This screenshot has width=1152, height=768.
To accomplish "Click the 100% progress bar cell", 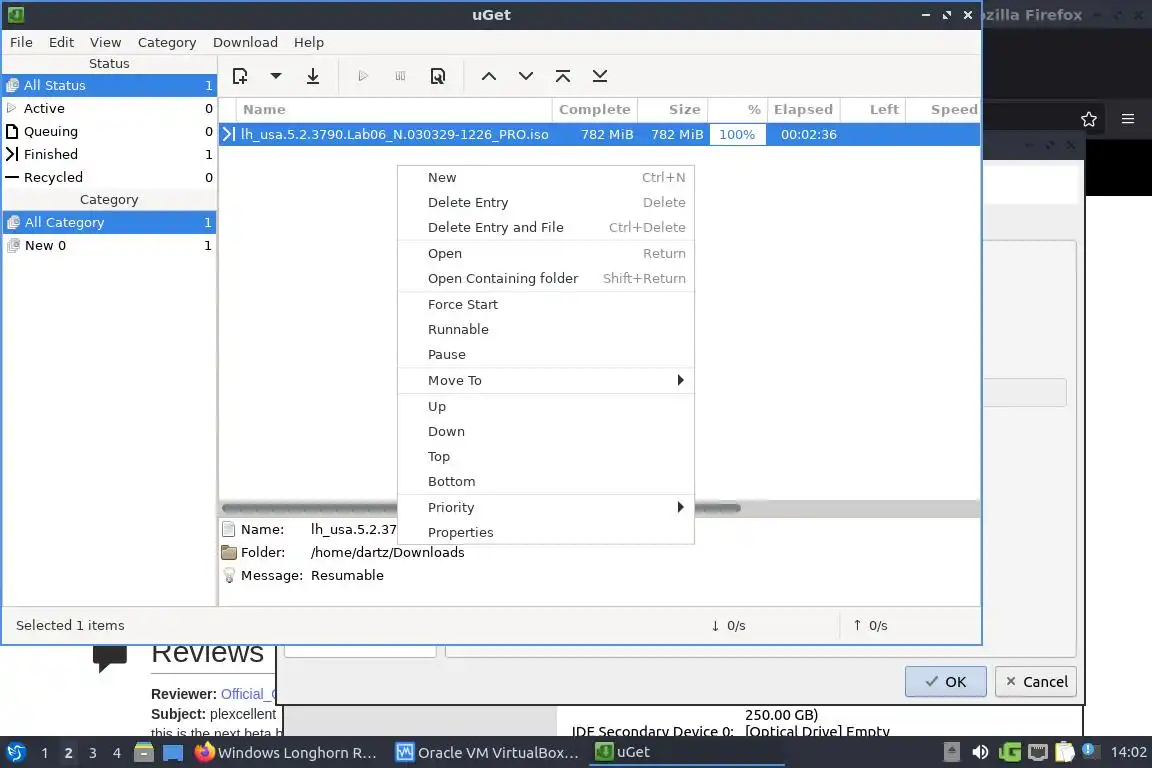I will coord(737,134).
